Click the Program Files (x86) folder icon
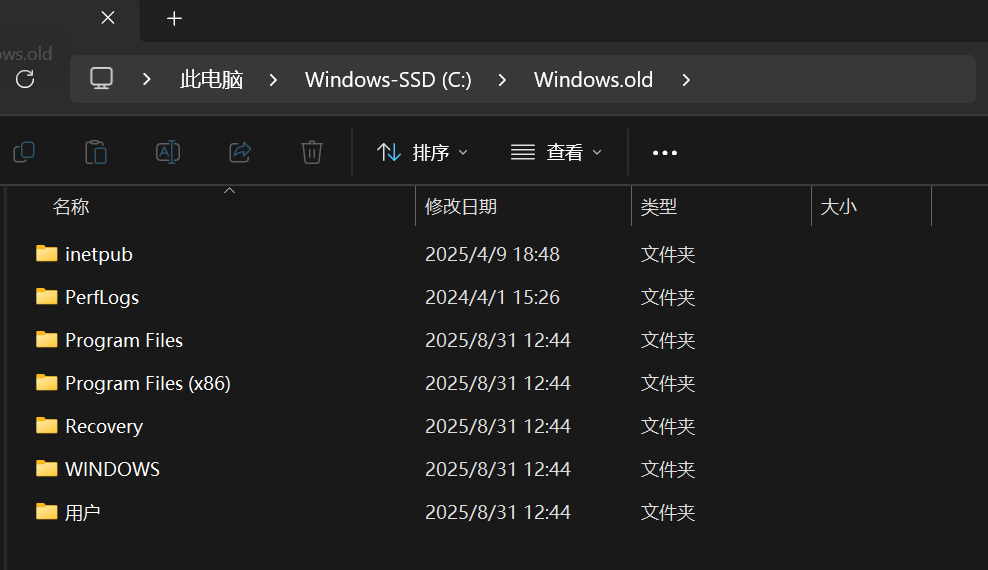 (46, 383)
